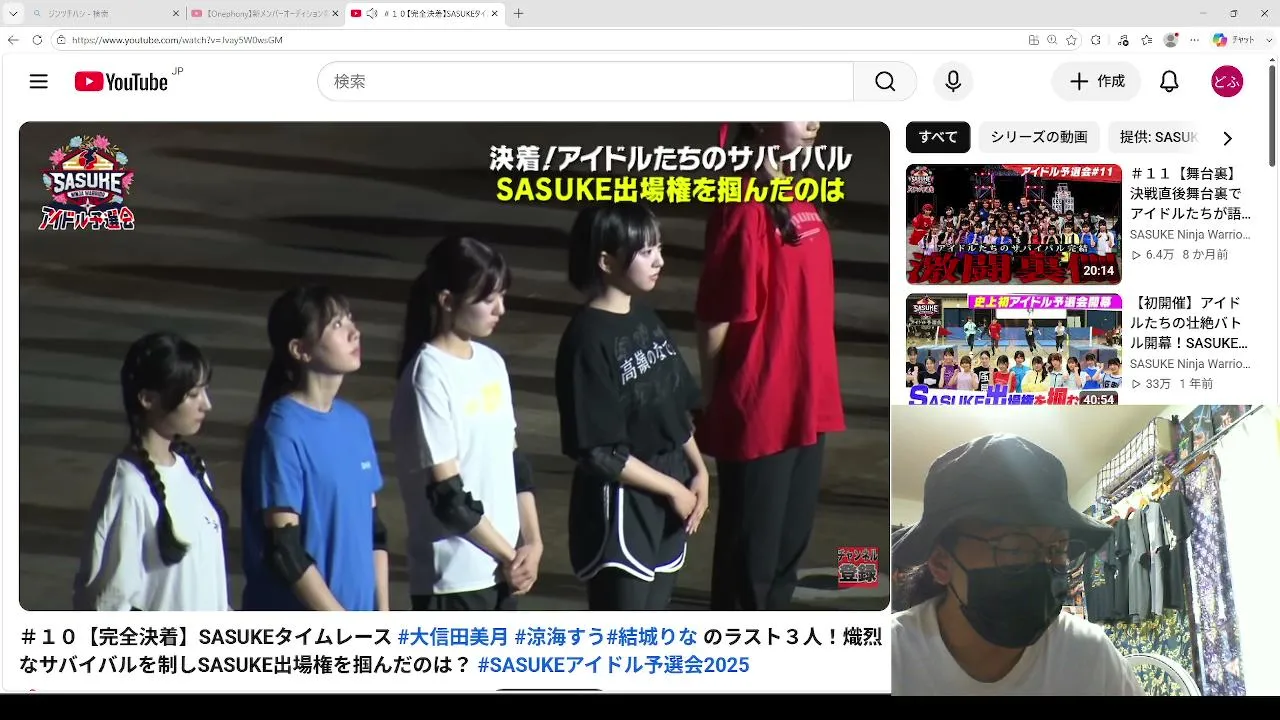Screen dimensions: 1280x720
Task: Open the ＃１１【舞台裏】 recommended video title
Action: [1190, 193]
